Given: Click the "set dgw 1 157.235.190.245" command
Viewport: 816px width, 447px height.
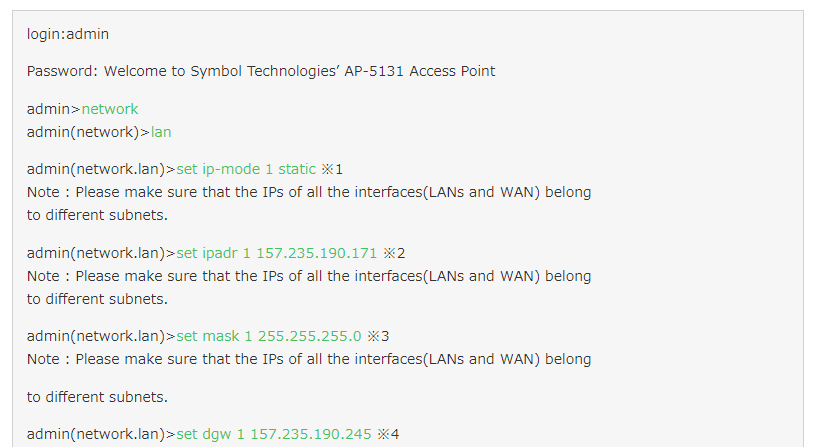Looking at the screenshot, I should pos(274,434).
